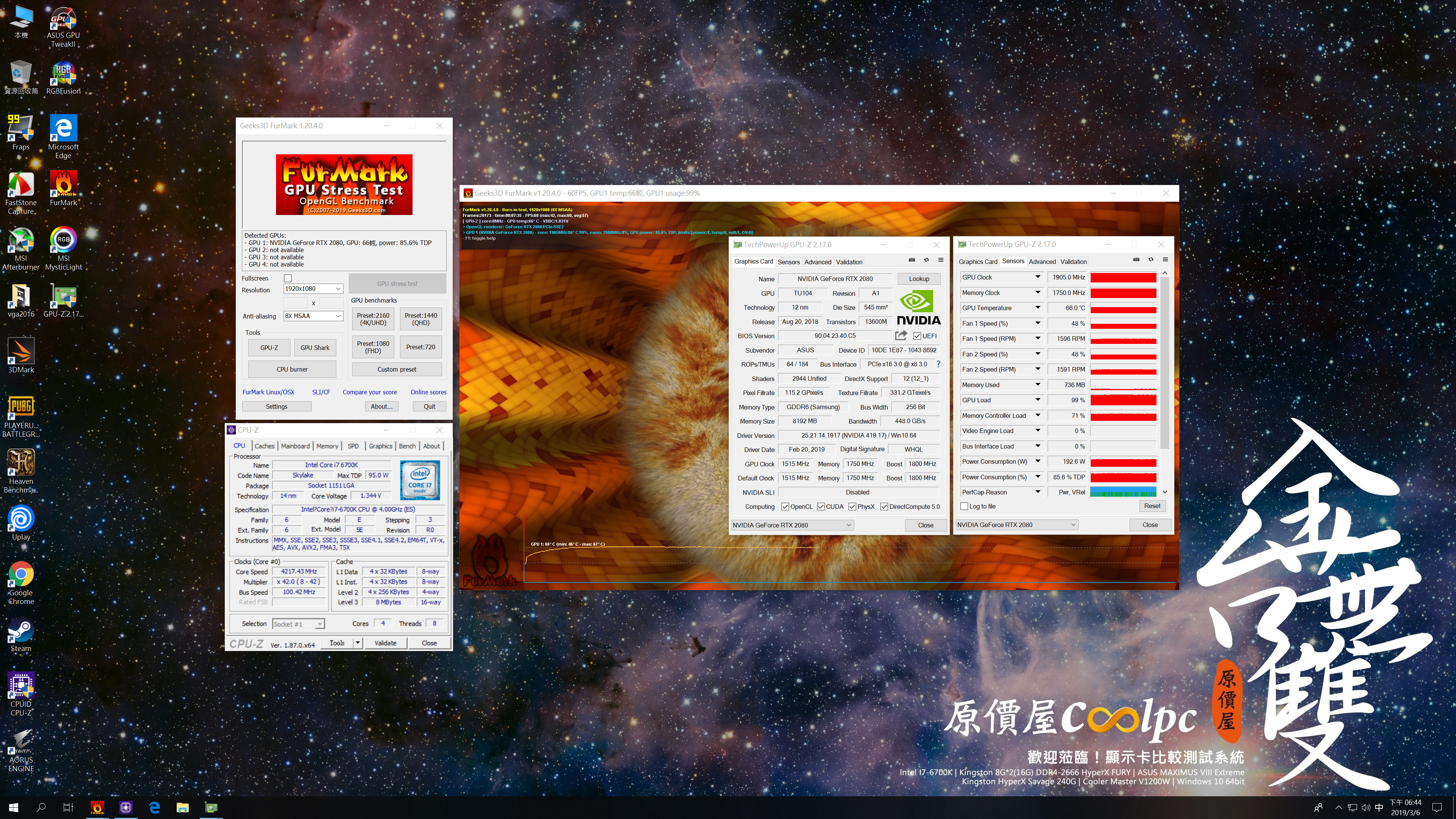Open GPU selector dropdown in GPU-Z Graphics Card window
Image resolution: width=1456 pixels, height=819 pixels.
pos(792,525)
